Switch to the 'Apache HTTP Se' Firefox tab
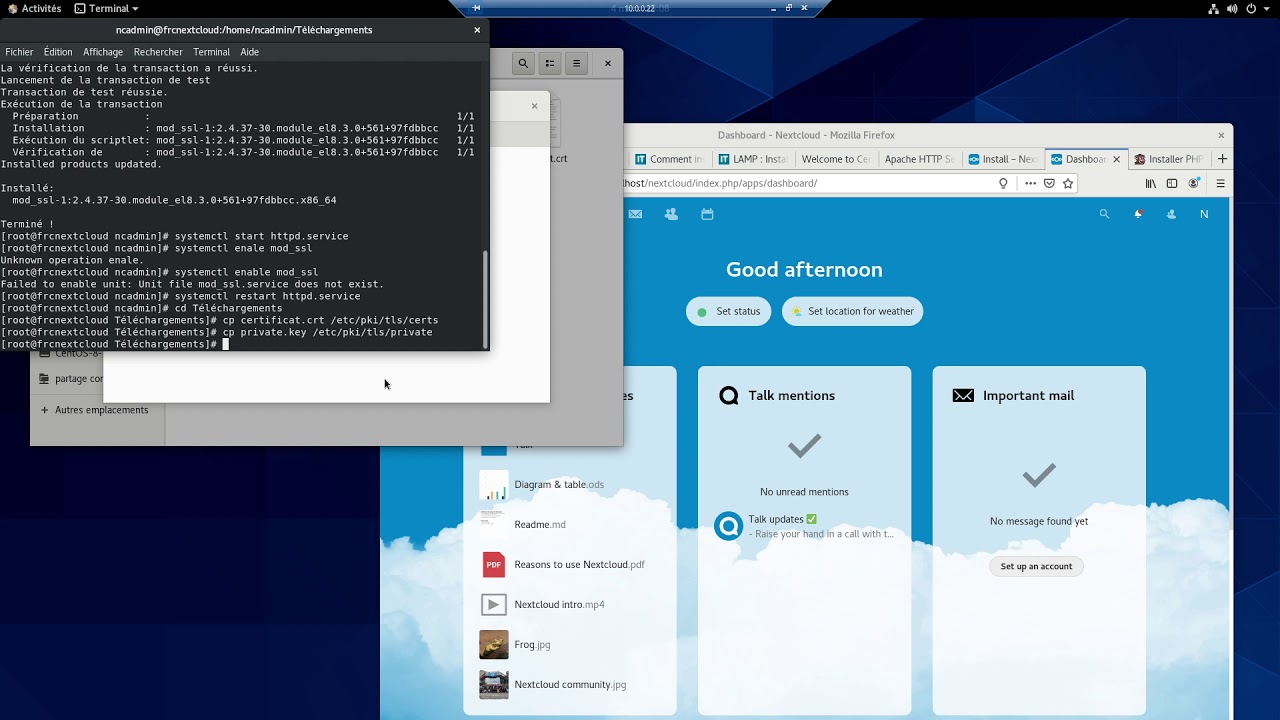 [x=919, y=159]
